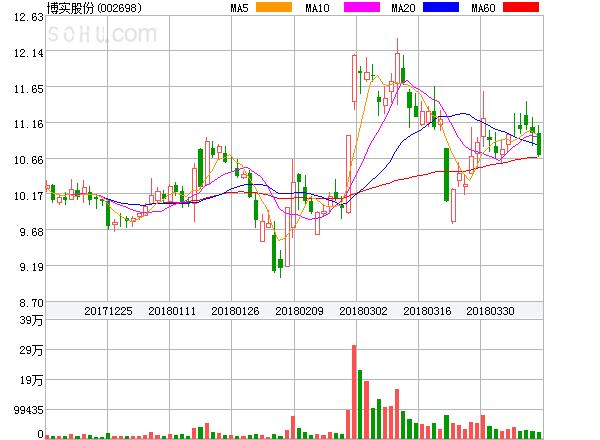Click the 9.19 price axis label
The height and width of the screenshot is (440, 600).
click(31, 267)
